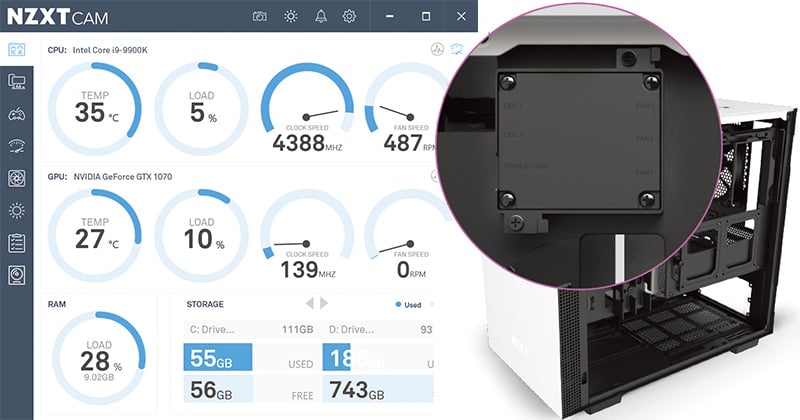Click the CPU fan speed 487 RPM dial
This screenshot has height=420, width=800.
coord(408,109)
